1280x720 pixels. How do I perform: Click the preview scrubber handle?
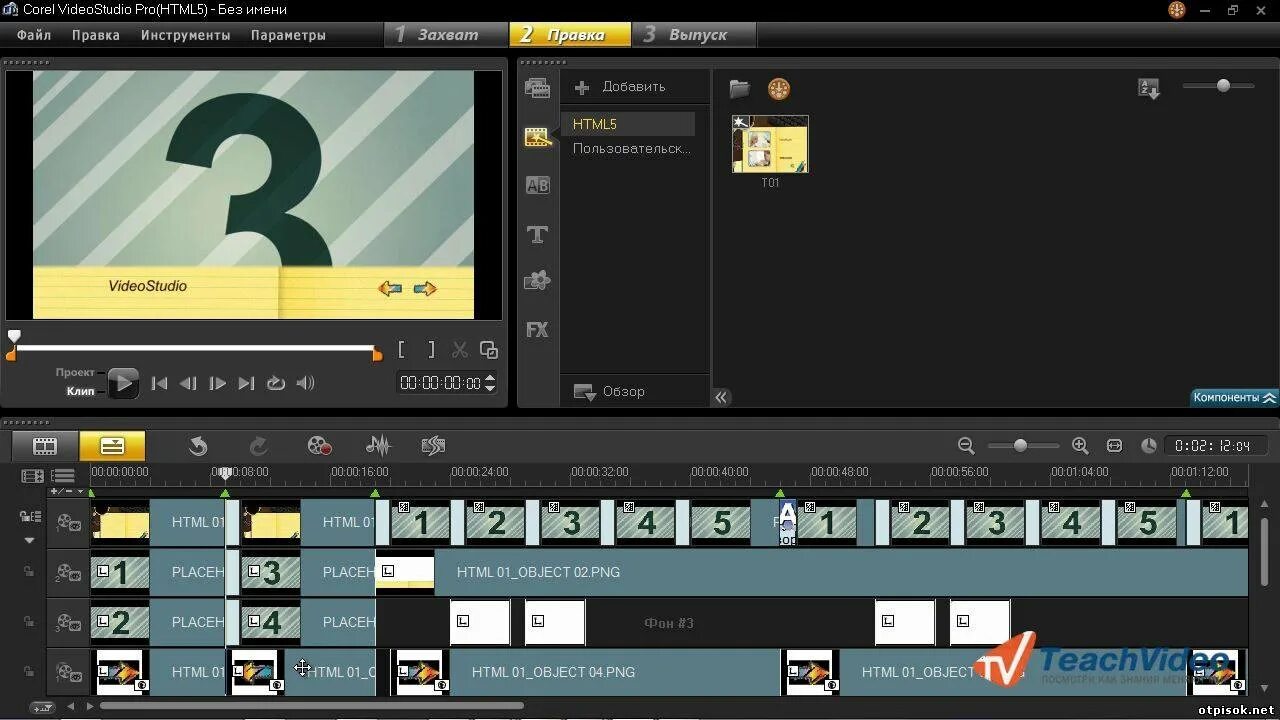[x=14, y=337]
